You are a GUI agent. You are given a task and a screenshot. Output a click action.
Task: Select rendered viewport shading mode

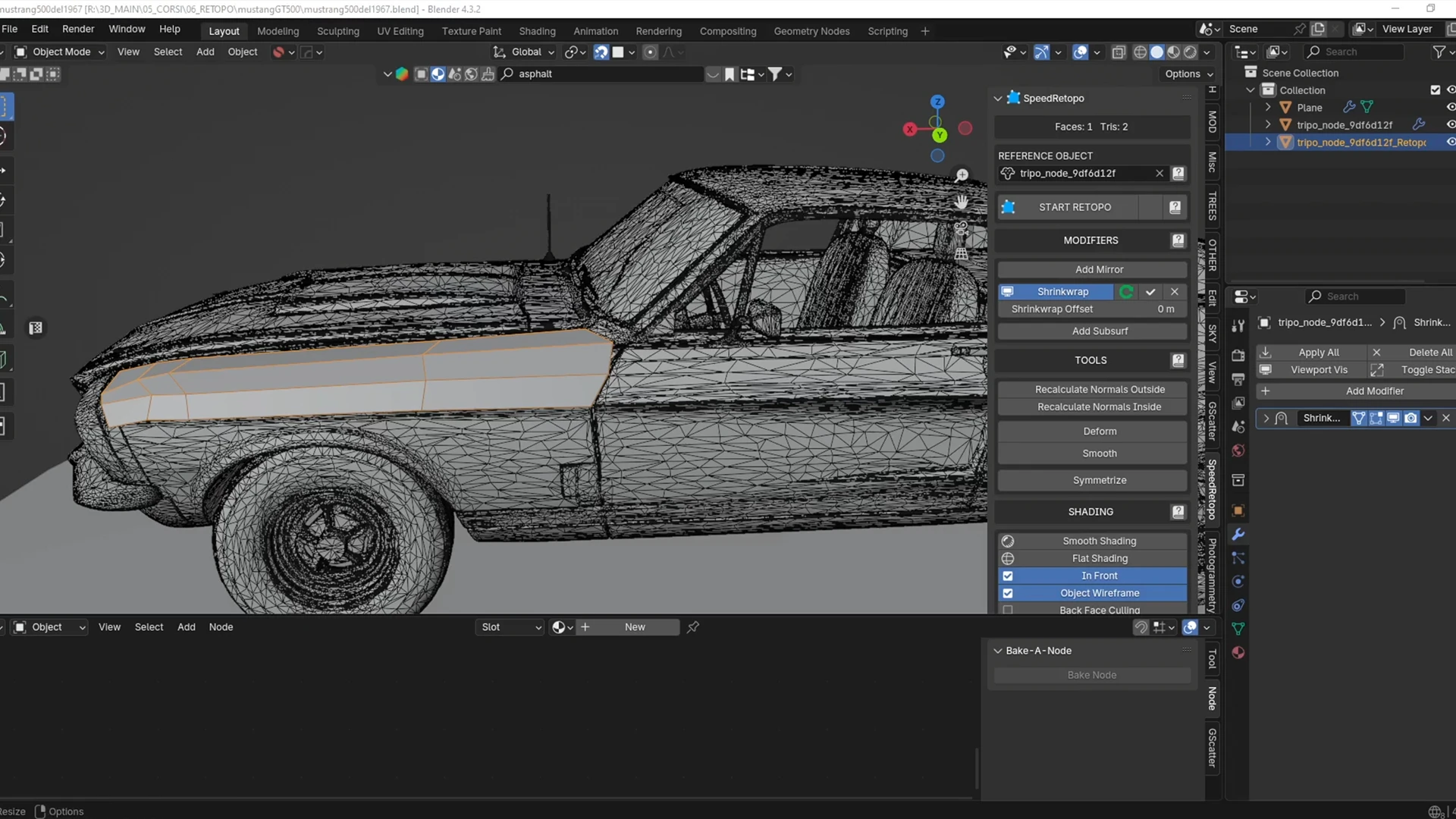[x=1191, y=52]
